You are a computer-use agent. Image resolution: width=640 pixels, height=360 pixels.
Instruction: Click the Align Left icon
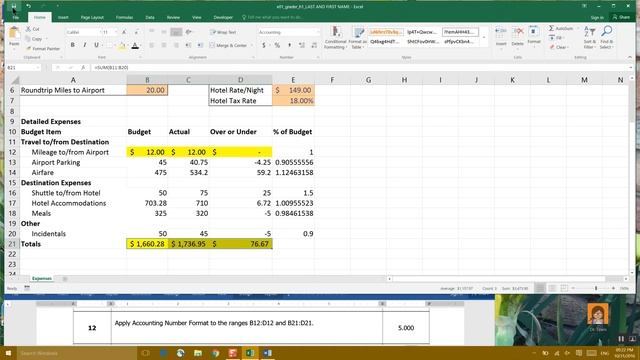click(x=151, y=45)
